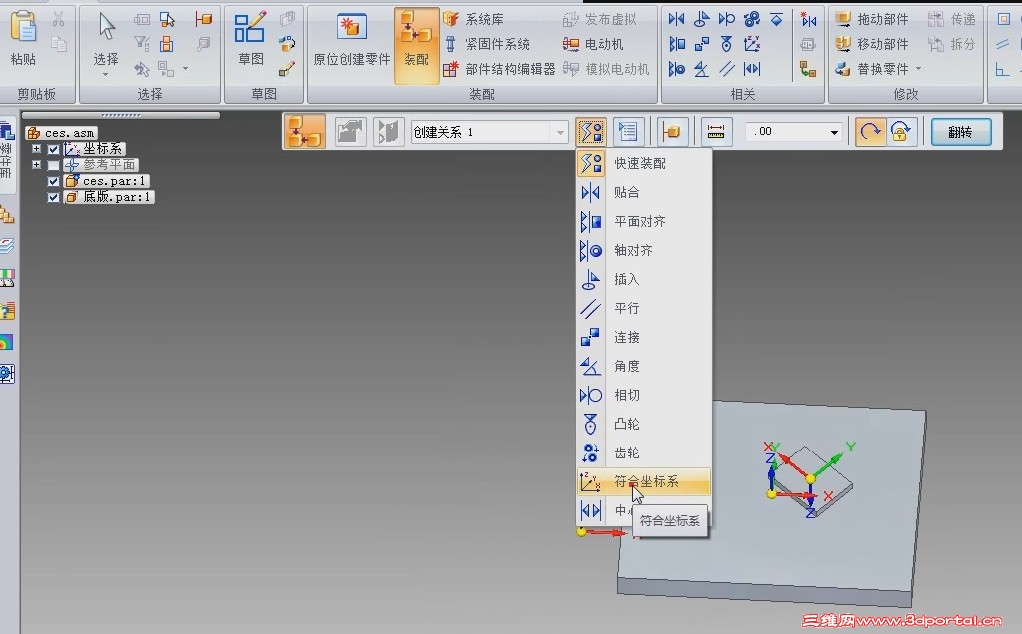Screen dimensions: 1022x634
Task: Click the Motor (电机) tool
Action: pyautogui.click(x=593, y=44)
